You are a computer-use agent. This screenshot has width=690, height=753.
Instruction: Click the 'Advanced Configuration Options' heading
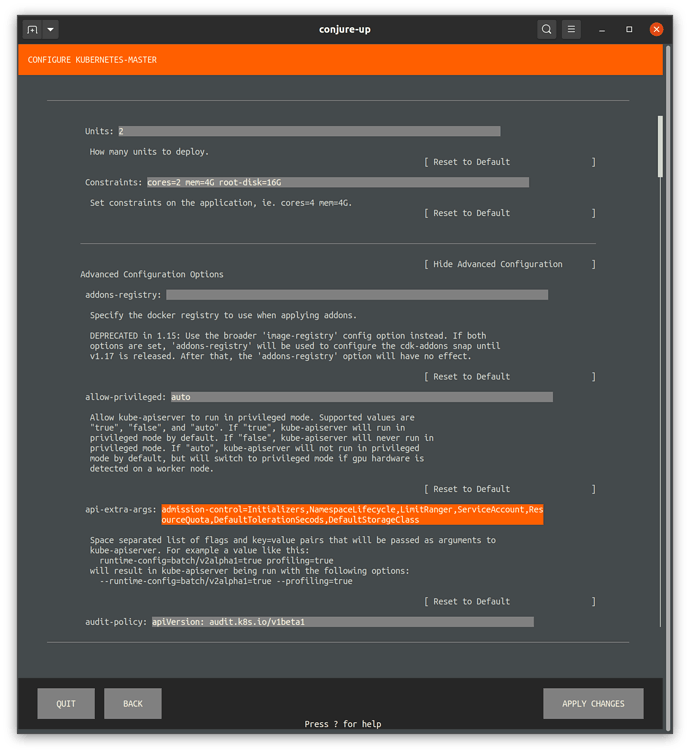[152, 274]
